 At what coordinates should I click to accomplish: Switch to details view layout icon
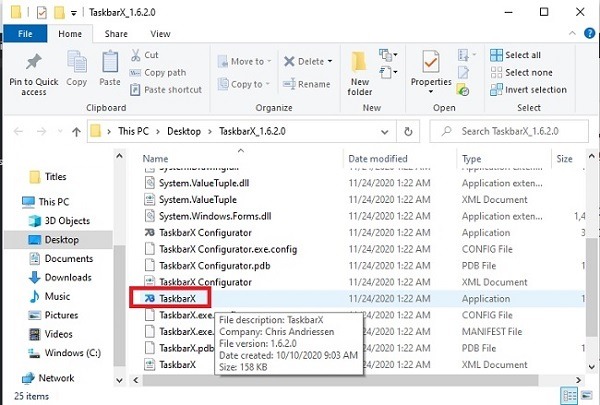[x=569, y=396]
